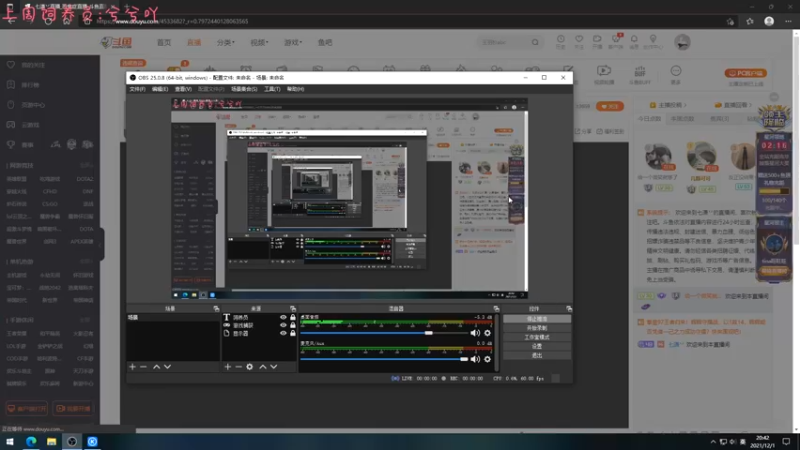Select the scene entry in Scenes list

[x=173, y=317]
